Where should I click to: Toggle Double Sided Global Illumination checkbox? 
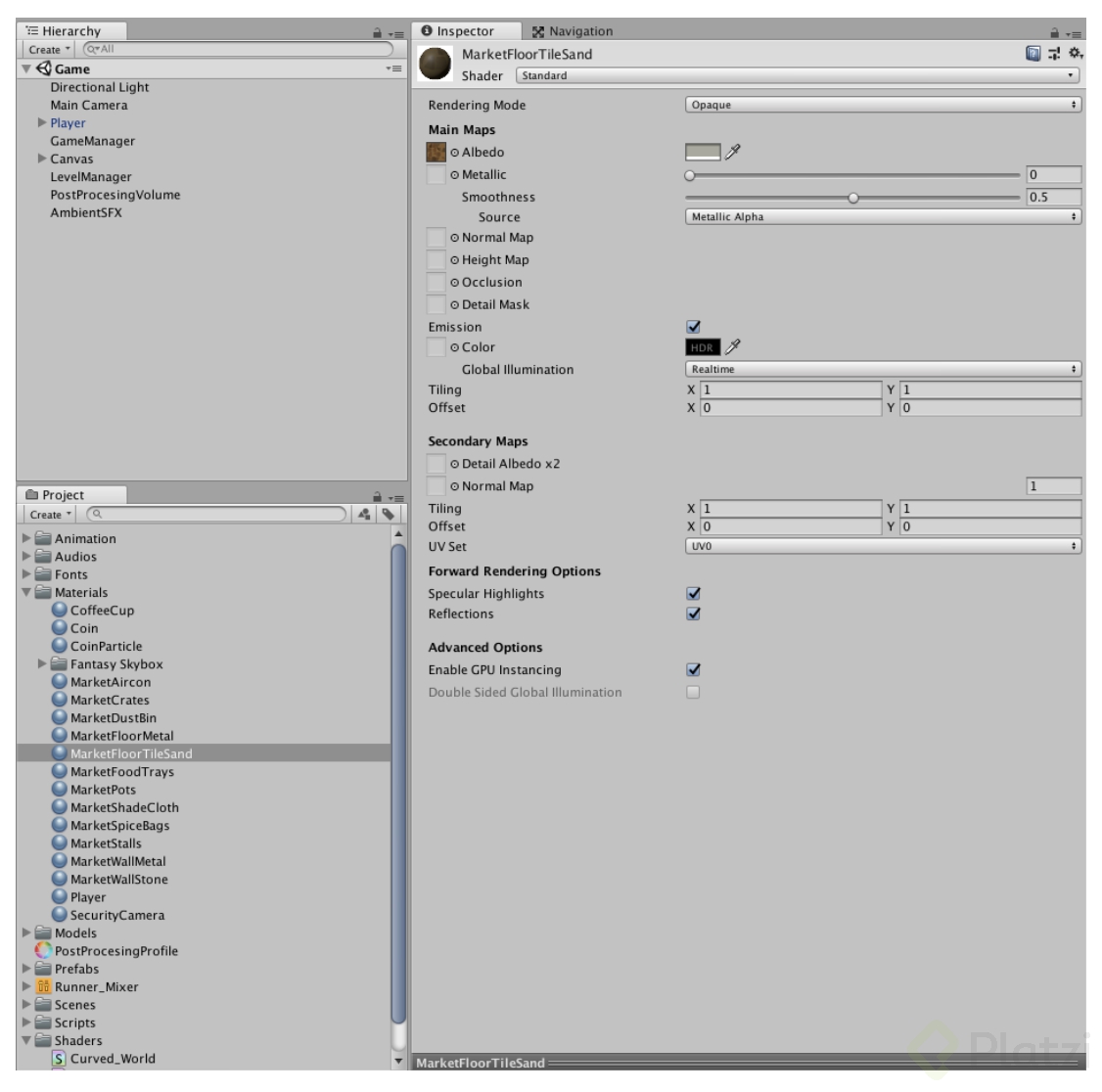pos(694,692)
